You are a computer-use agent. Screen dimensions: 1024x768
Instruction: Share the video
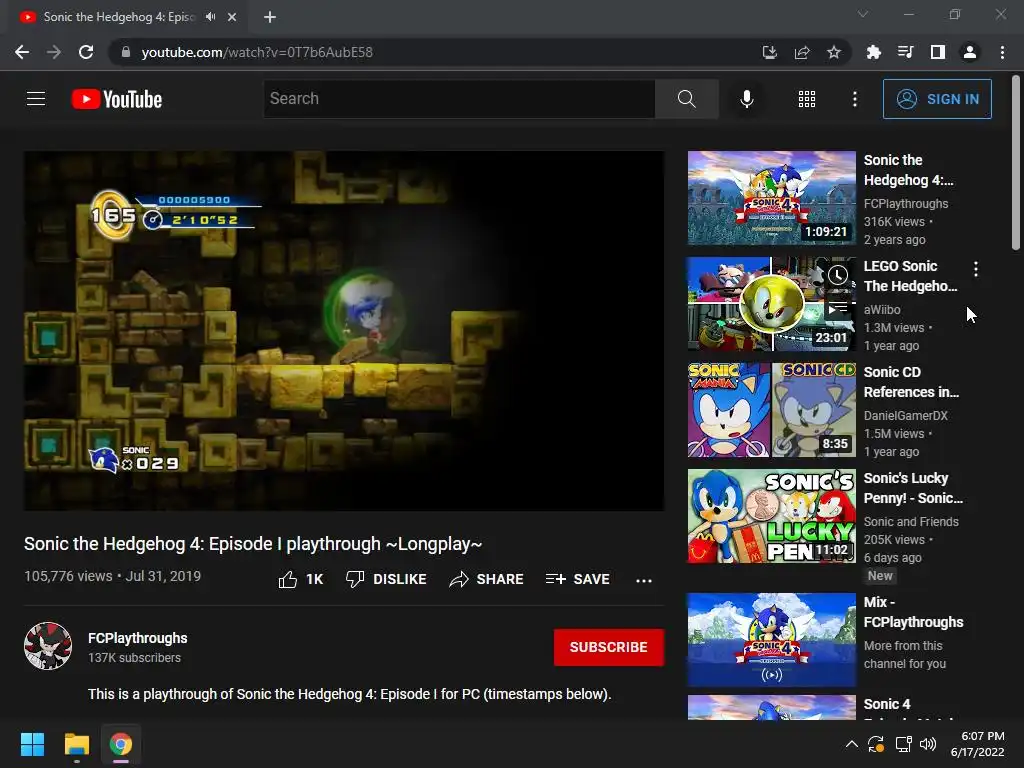[487, 579]
